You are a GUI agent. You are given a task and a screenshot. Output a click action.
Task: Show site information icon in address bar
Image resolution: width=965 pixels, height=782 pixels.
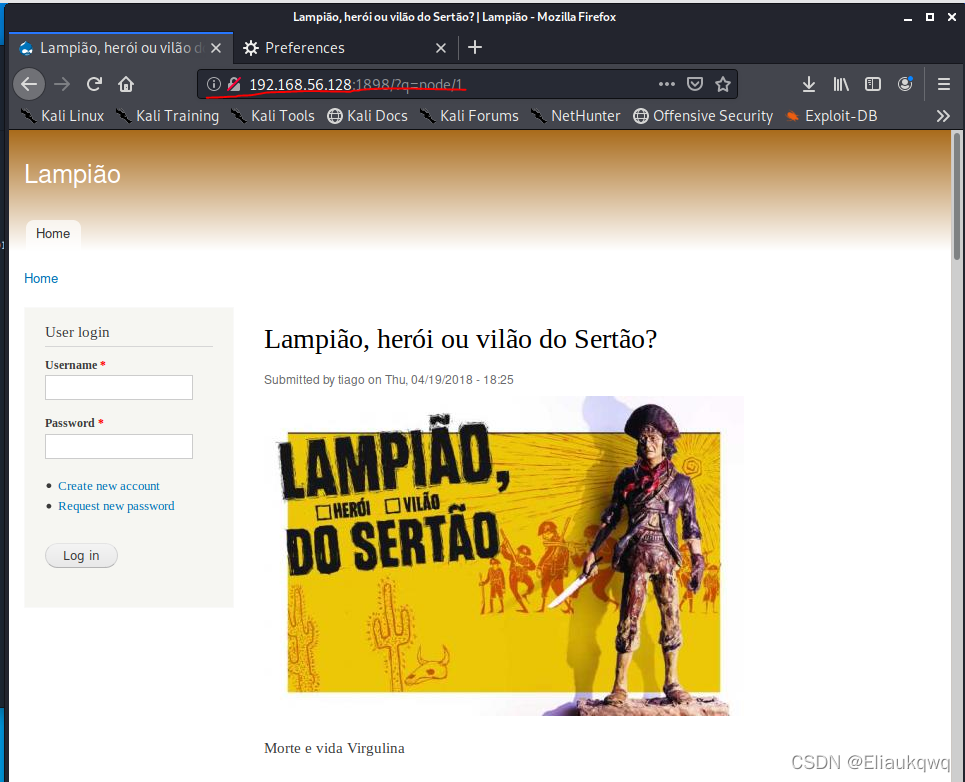click(x=213, y=84)
